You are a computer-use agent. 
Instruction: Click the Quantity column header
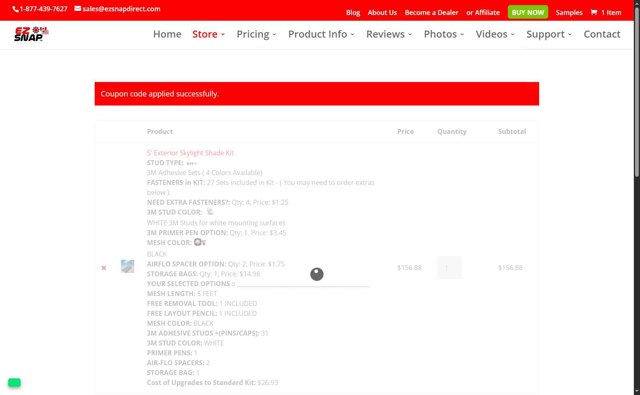[452, 131]
